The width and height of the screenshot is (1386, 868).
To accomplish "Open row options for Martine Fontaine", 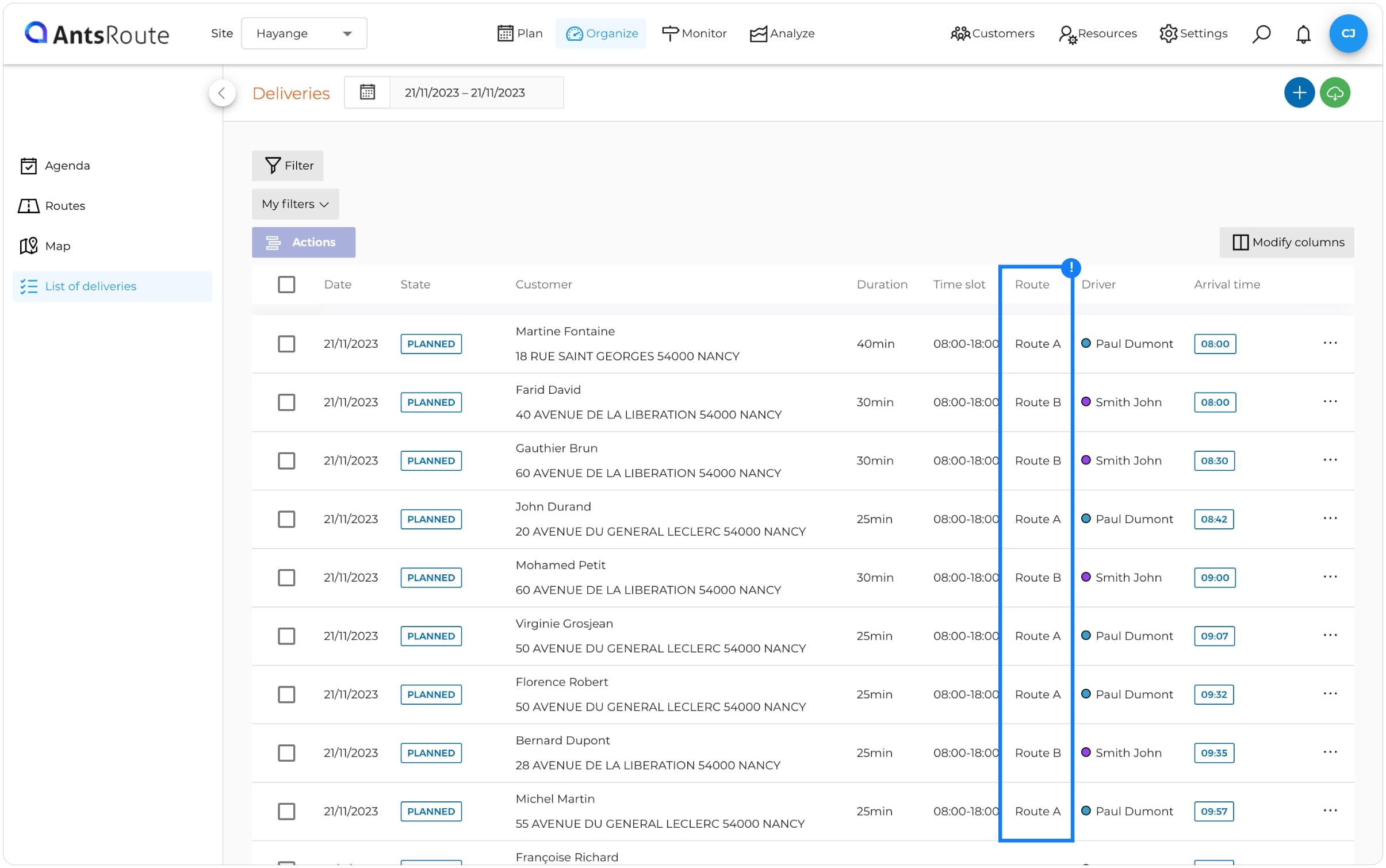I will pyautogui.click(x=1329, y=343).
